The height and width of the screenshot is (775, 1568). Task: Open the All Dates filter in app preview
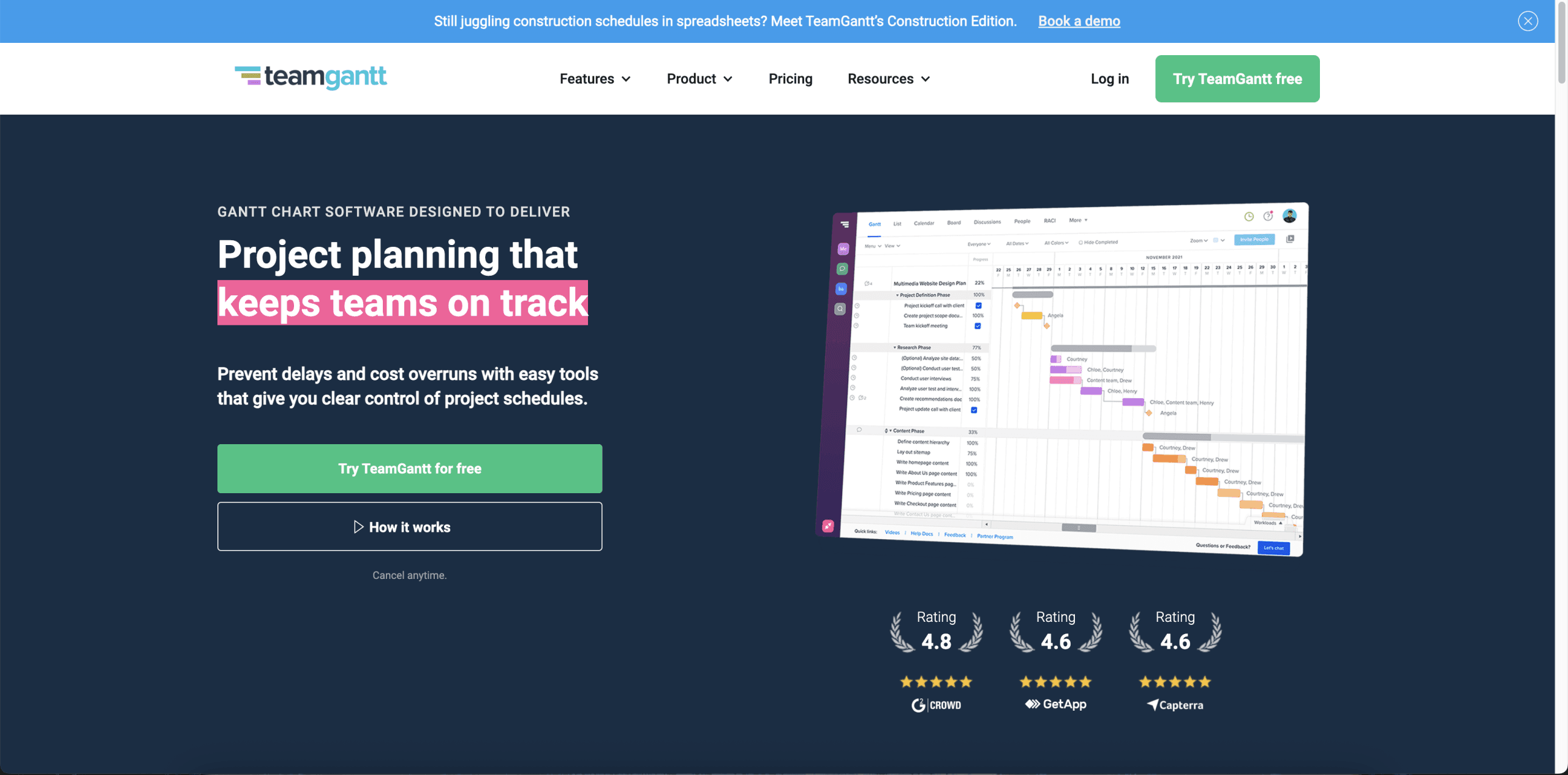tap(1017, 243)
